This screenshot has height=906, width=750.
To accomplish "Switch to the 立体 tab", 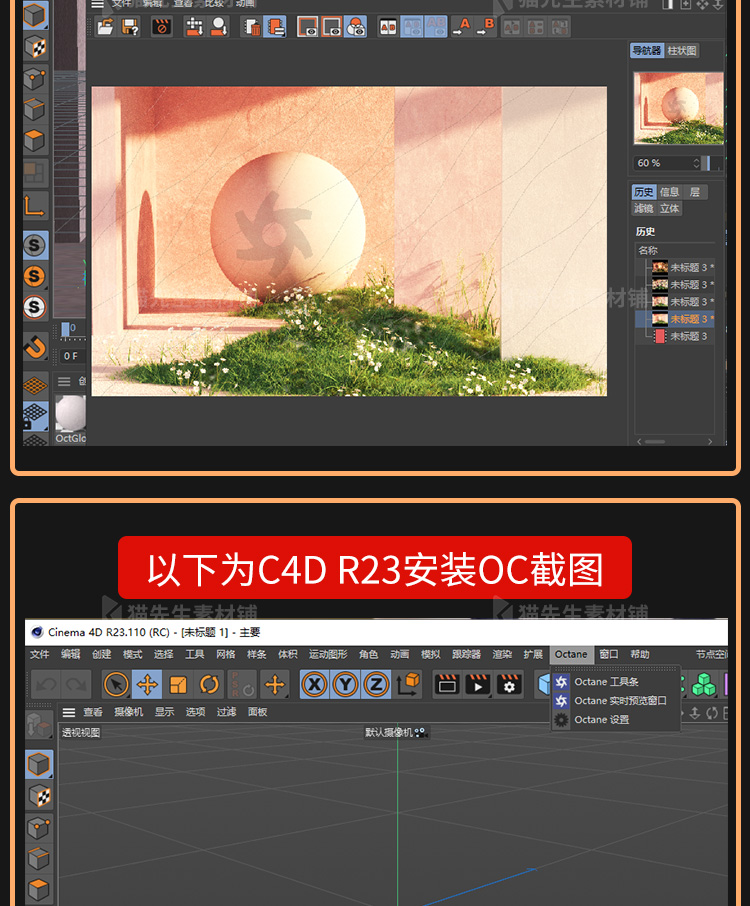I will tap(670, 209).
